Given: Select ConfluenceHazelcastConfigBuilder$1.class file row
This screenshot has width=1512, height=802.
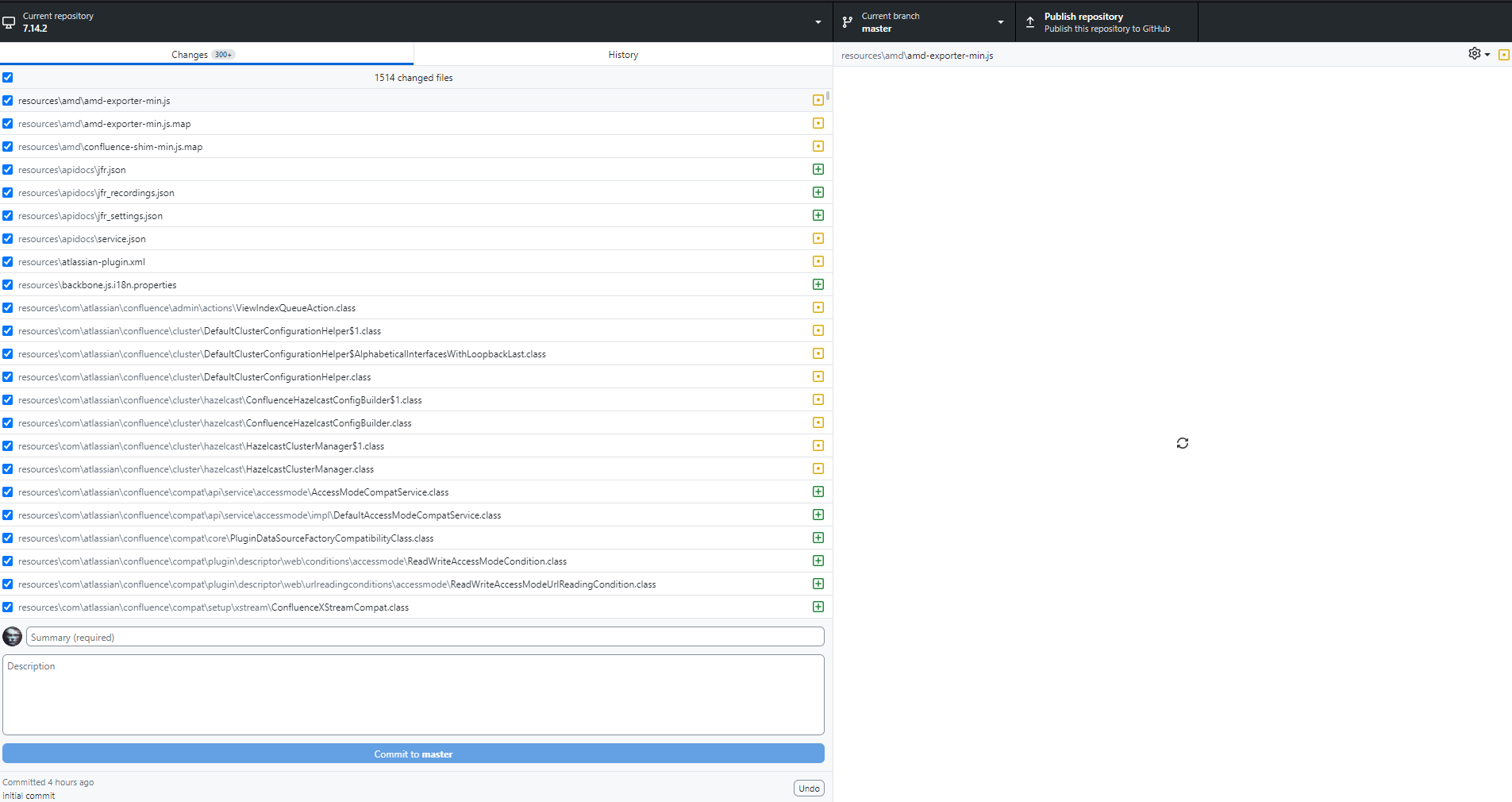Looking at the screenshot, I should 416,399.
